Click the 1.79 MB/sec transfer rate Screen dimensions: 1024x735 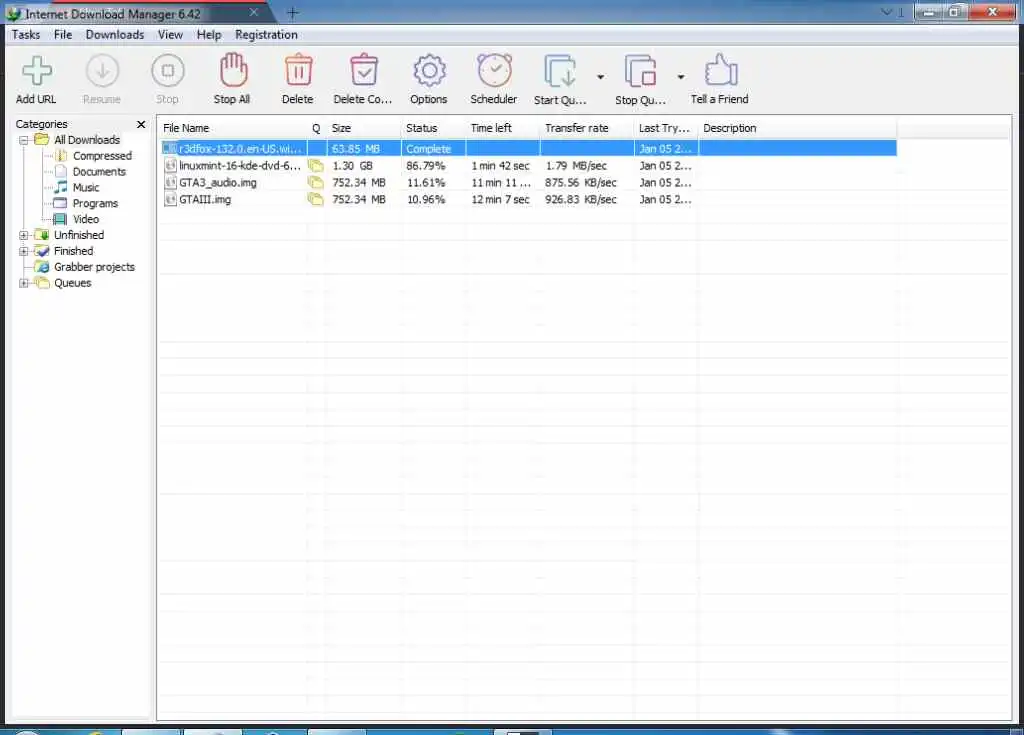click(x=576, y=166)
